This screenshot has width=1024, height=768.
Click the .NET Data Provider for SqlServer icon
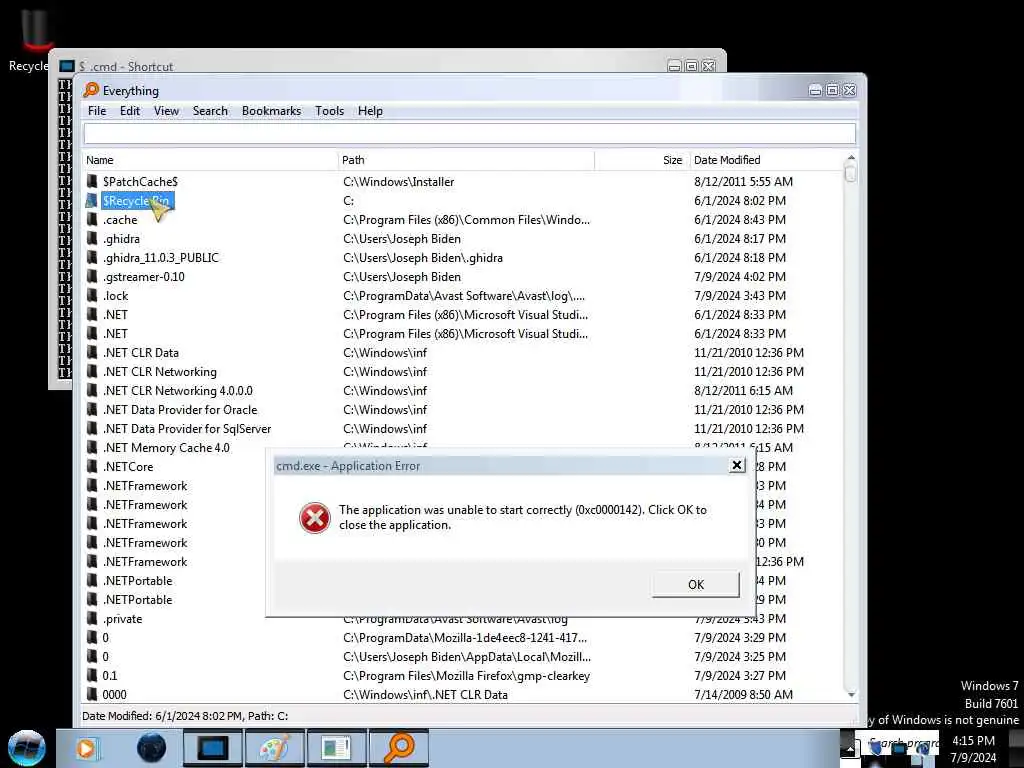[92, 428]
